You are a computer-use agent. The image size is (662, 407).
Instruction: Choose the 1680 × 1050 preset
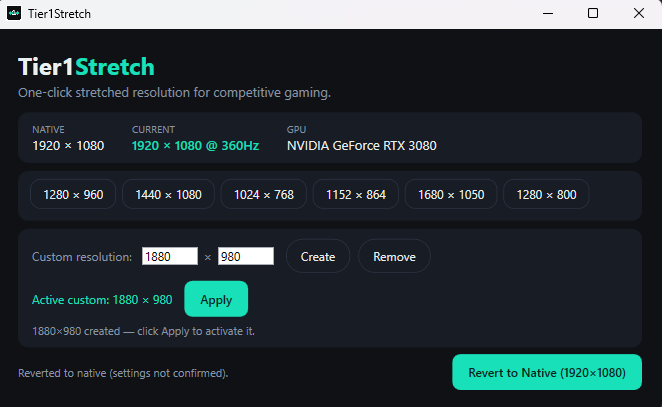tap(451, 194)
